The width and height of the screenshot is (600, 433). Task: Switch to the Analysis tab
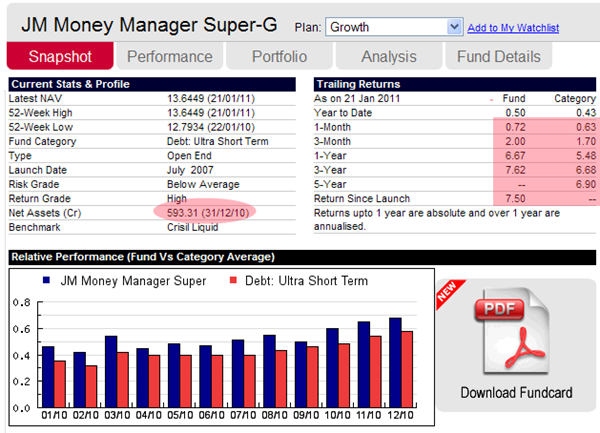click(x=389, y=56)
